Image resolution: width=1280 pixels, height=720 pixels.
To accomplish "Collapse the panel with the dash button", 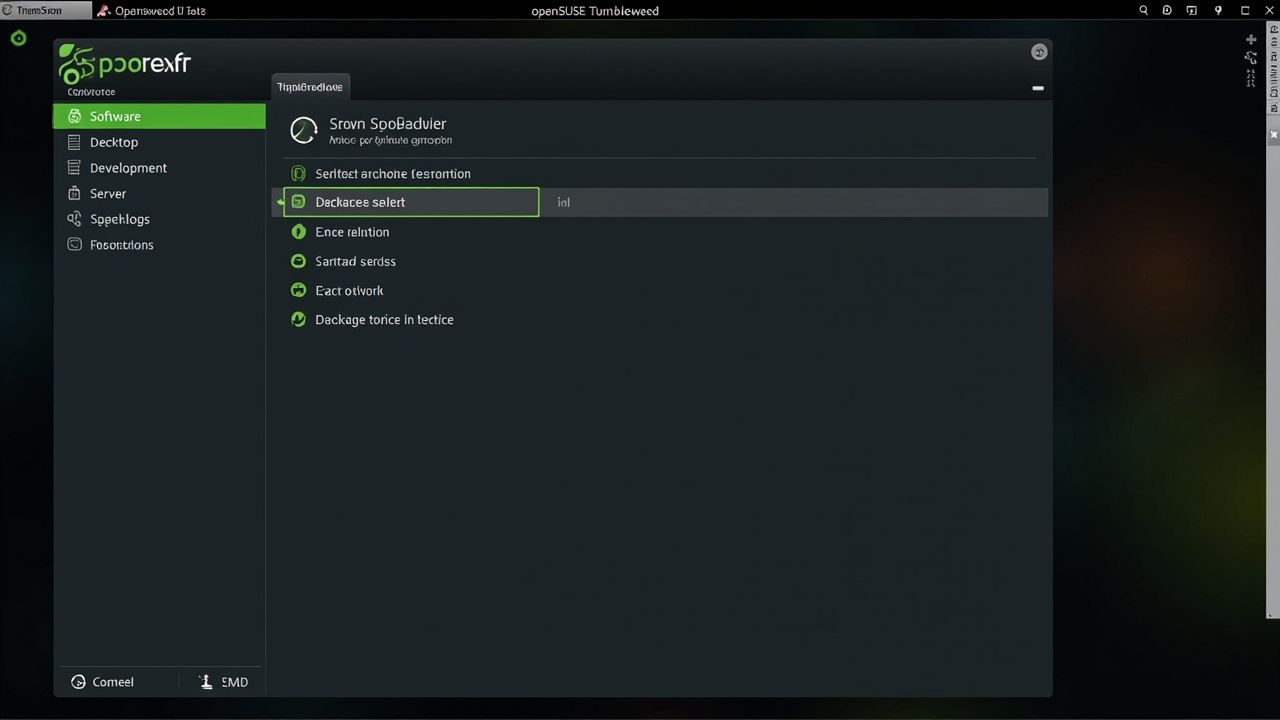I will point(1038,88).
